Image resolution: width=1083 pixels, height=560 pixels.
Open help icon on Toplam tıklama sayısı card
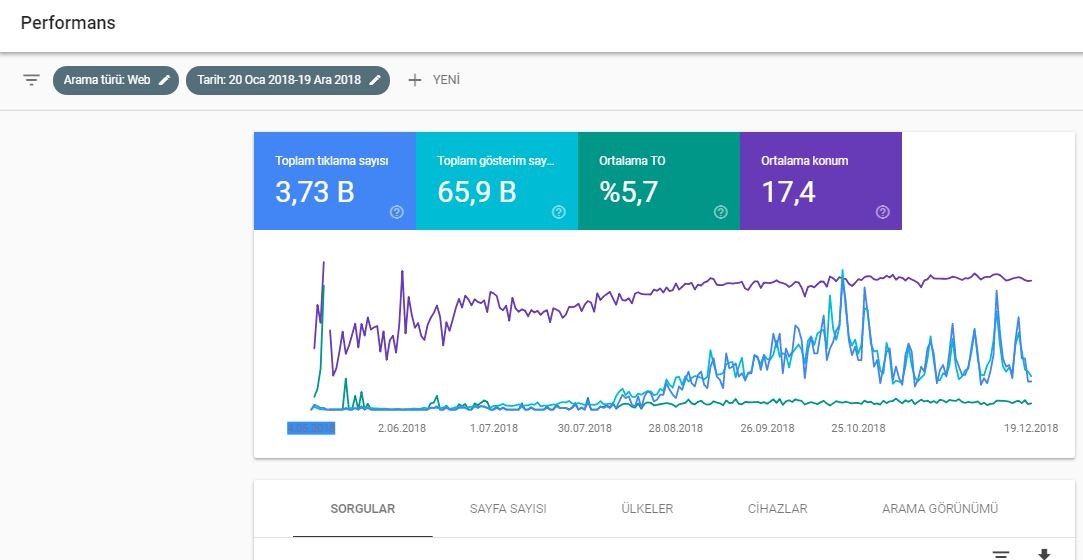tap(396, 212)
